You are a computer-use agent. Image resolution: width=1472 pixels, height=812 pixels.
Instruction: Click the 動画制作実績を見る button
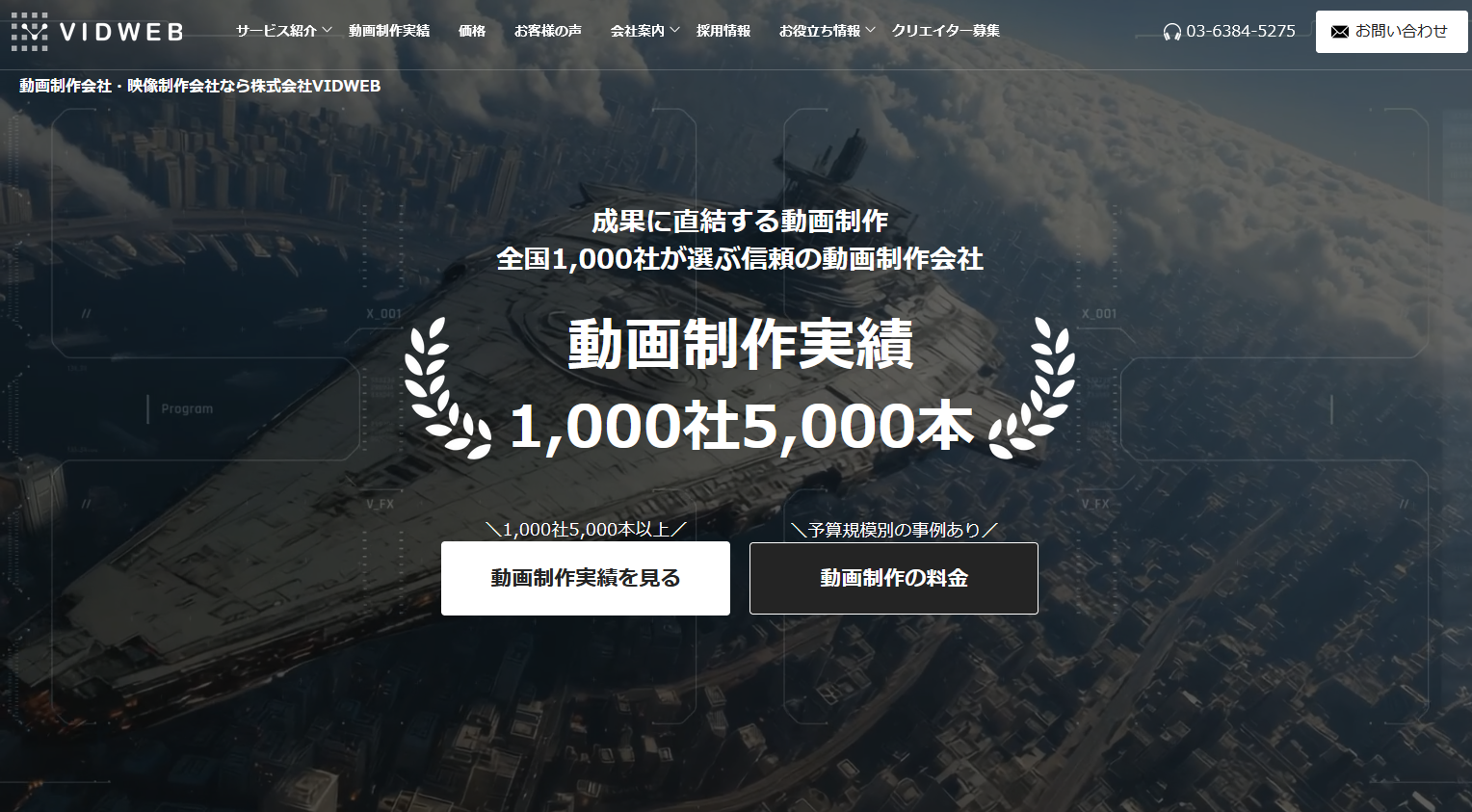pyautogui.click(x=585, y=578)
